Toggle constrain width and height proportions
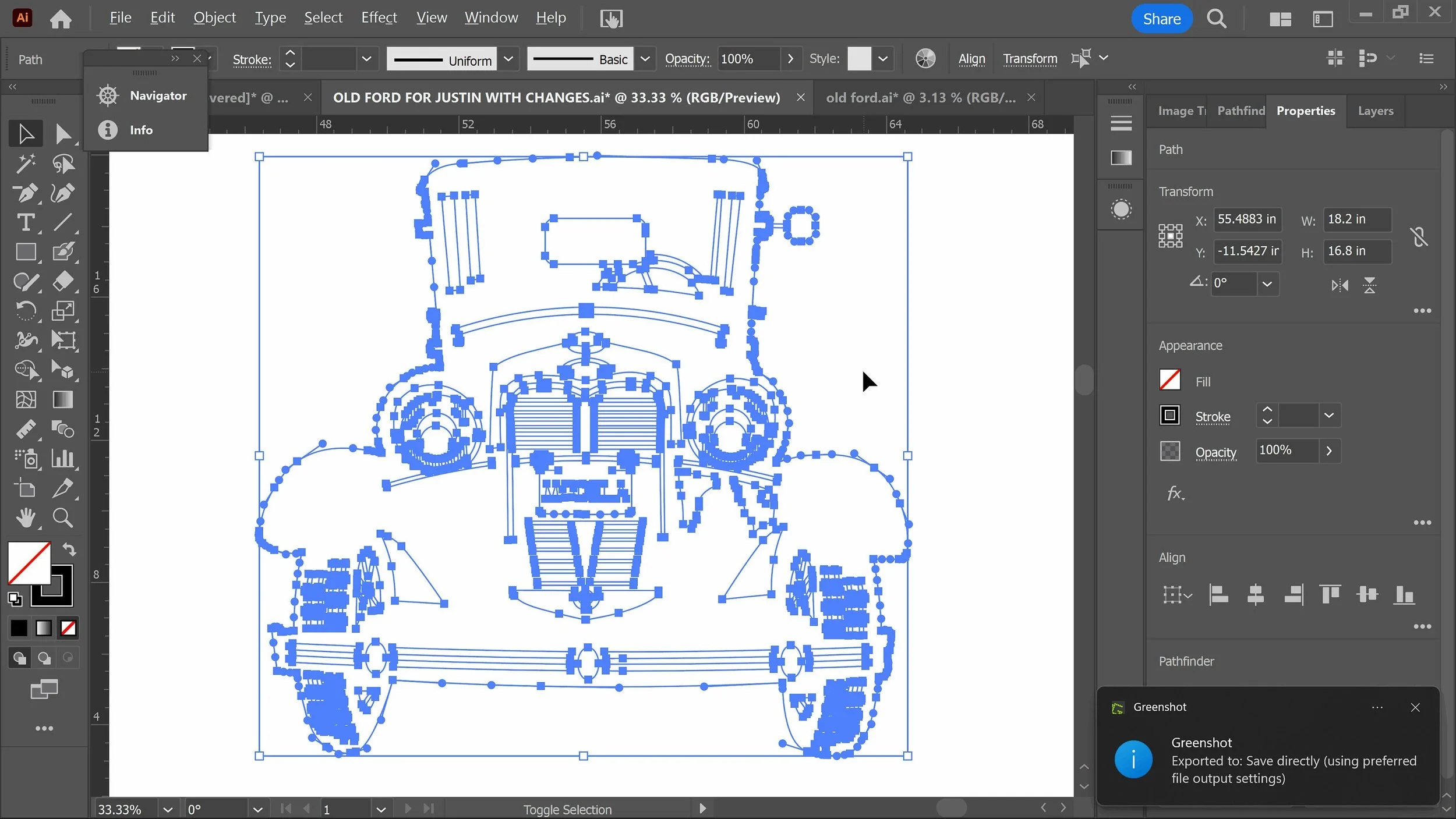The image size is (1456, 819). pyautogui.click(x=1419, y=236)
